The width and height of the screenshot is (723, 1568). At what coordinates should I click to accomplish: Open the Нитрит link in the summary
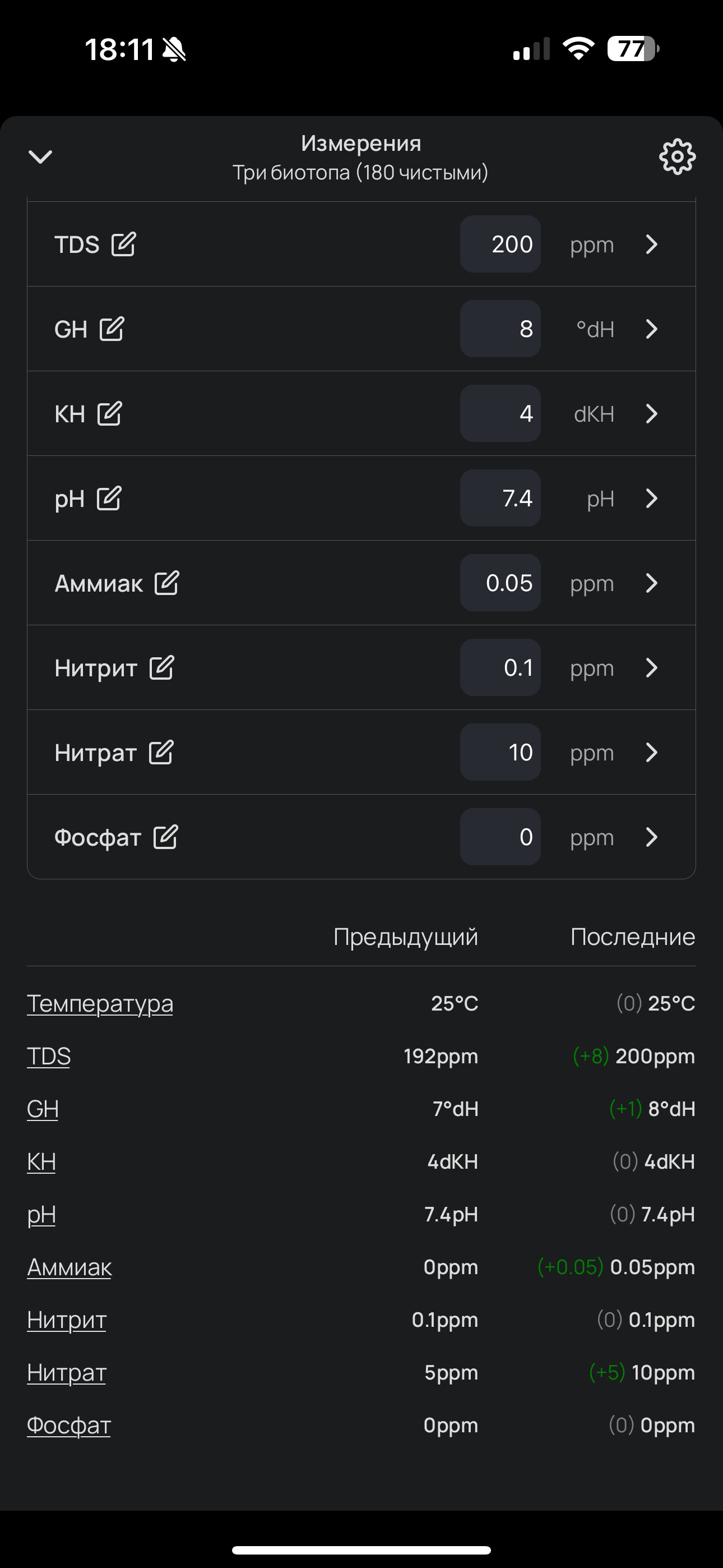(67, 1320)
